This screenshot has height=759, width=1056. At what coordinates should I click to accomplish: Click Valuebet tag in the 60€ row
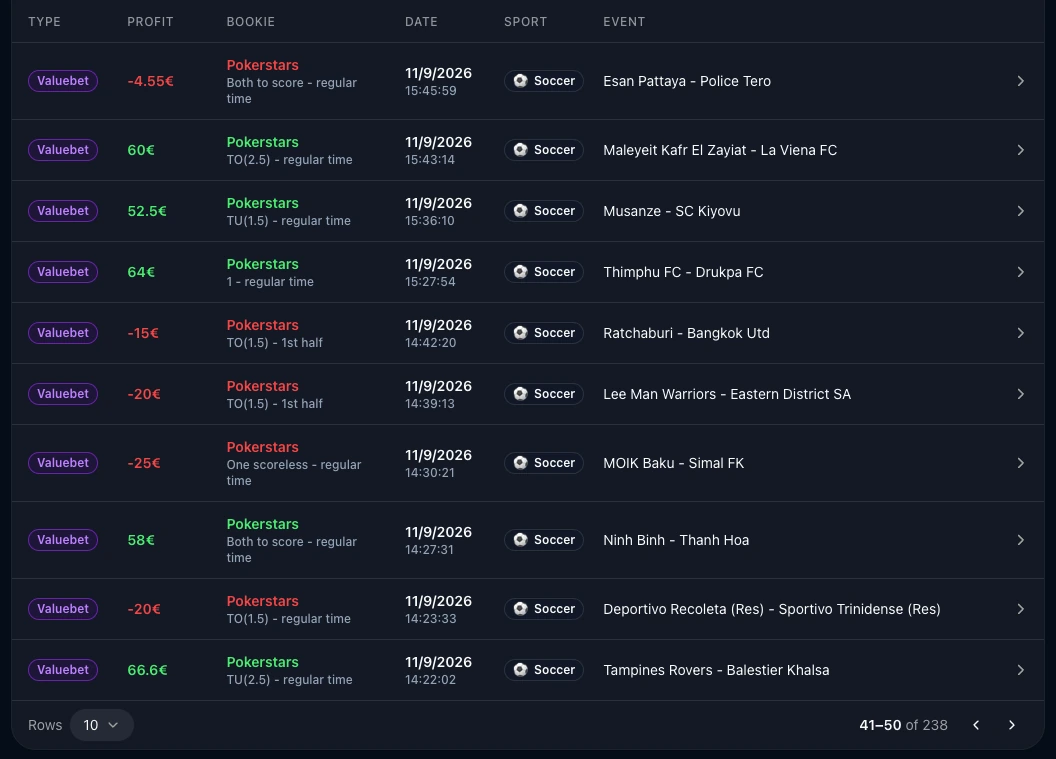63,150
